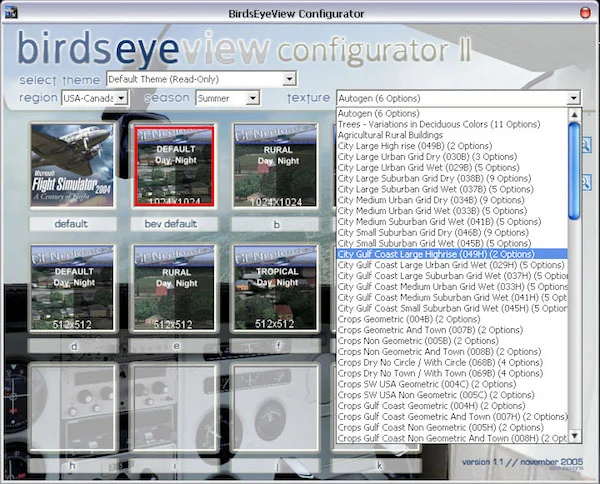600x484 pixels.
Task: Choose City Medium Urban Grid Wet (033B)
Action: pos(452,211)
